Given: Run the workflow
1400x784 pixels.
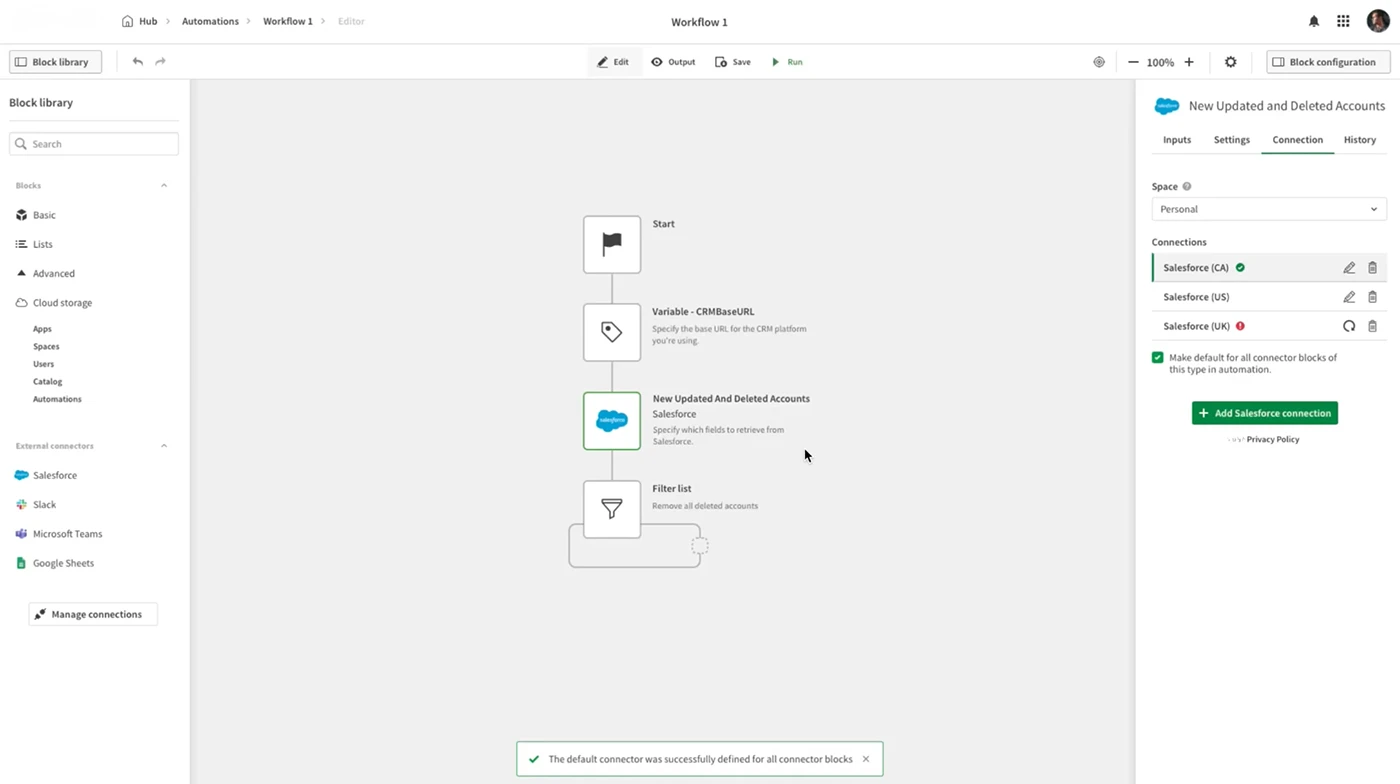Looking at the screenshot, I should pos(787,62).
